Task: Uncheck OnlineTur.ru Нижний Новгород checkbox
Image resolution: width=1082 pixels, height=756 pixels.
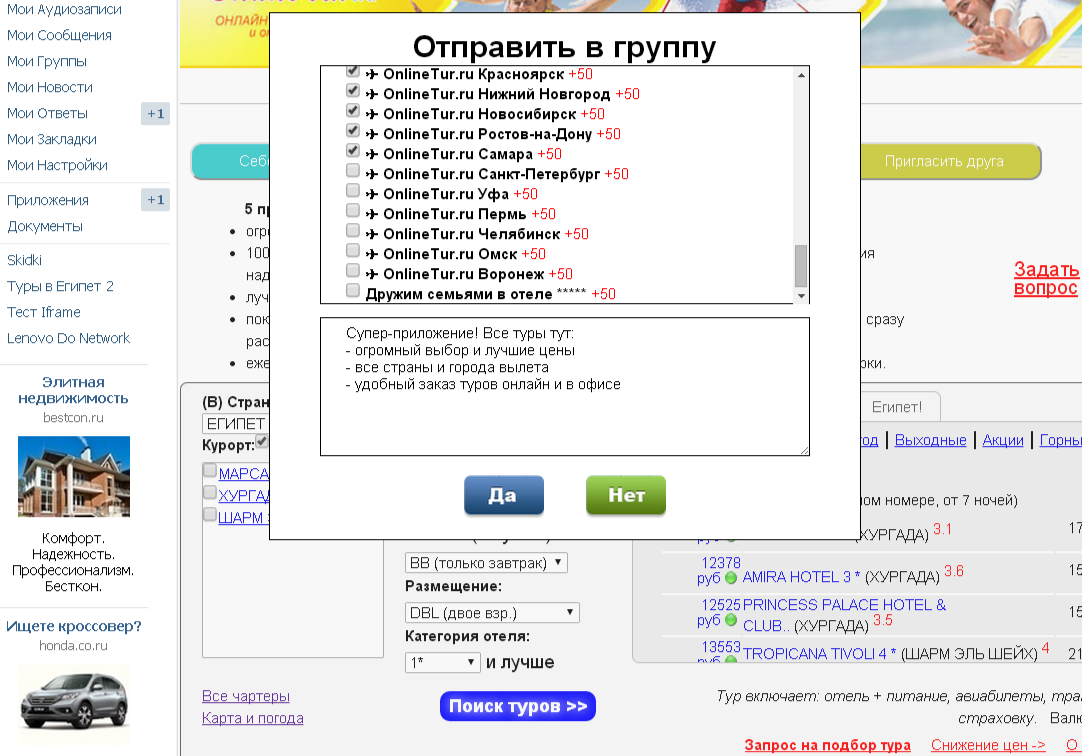Action: click(x=353, y=90)
